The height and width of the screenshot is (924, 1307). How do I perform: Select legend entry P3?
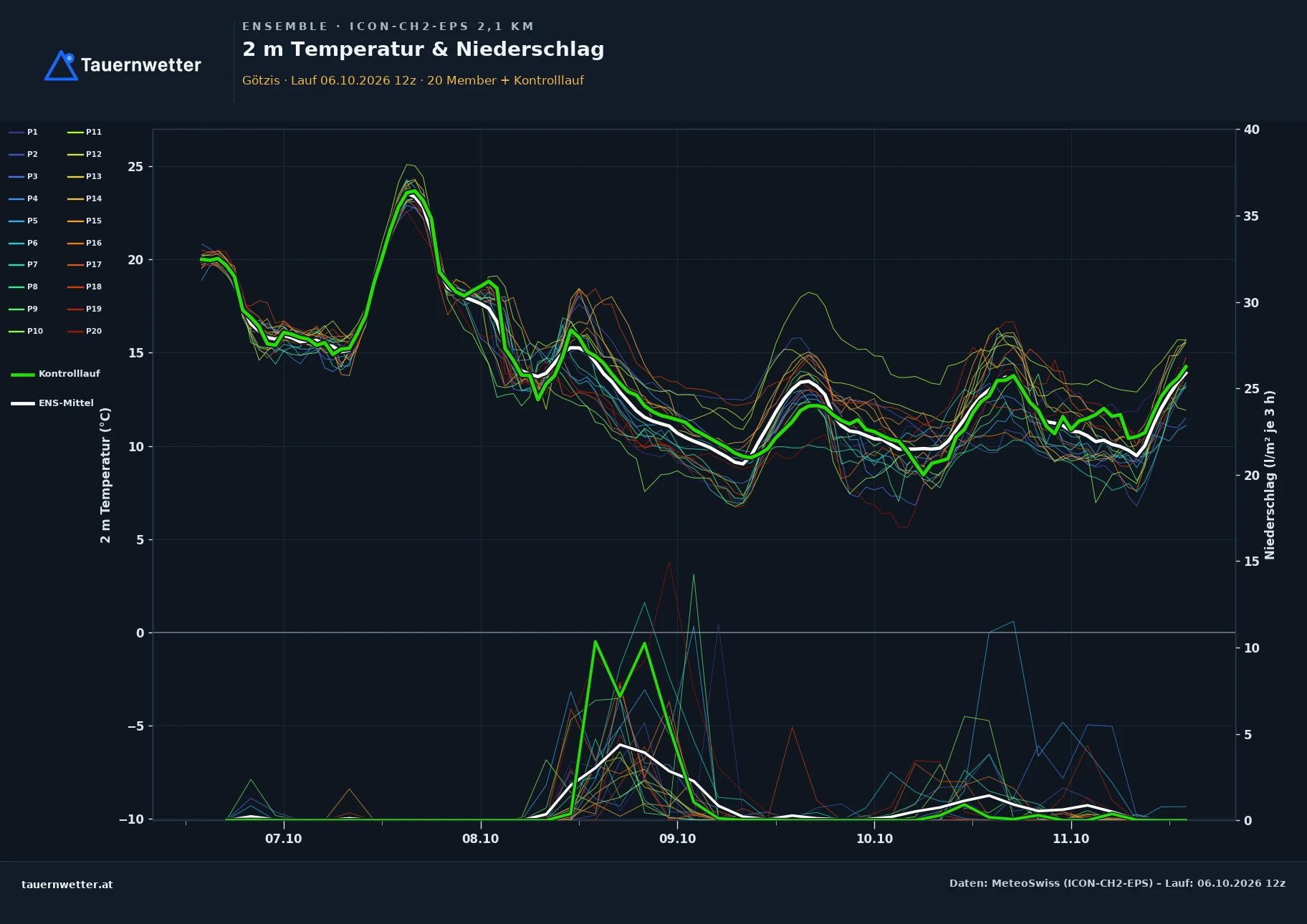point(23,177)
